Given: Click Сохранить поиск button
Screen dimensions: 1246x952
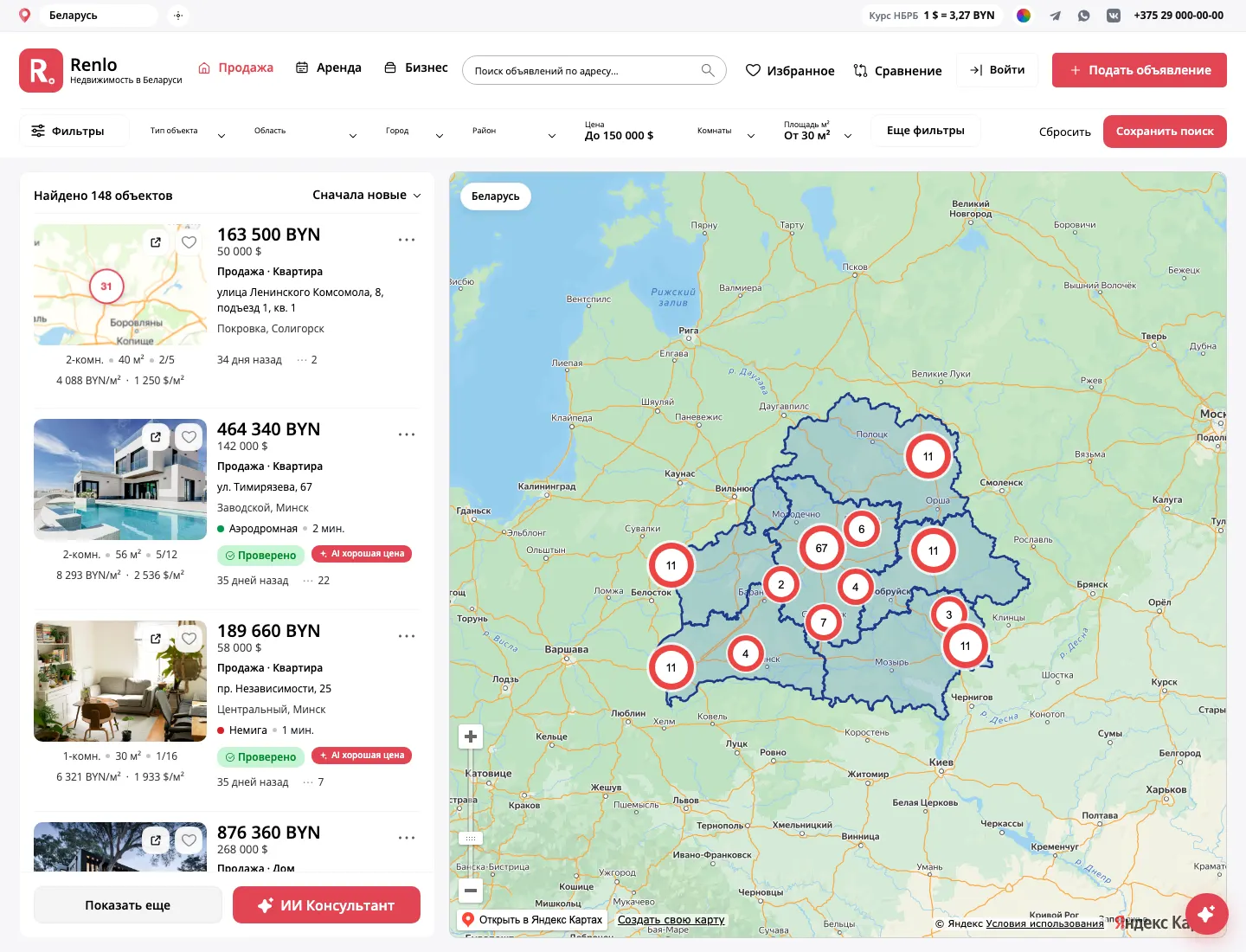Looking at the screenshot, I should [1165, 132].
